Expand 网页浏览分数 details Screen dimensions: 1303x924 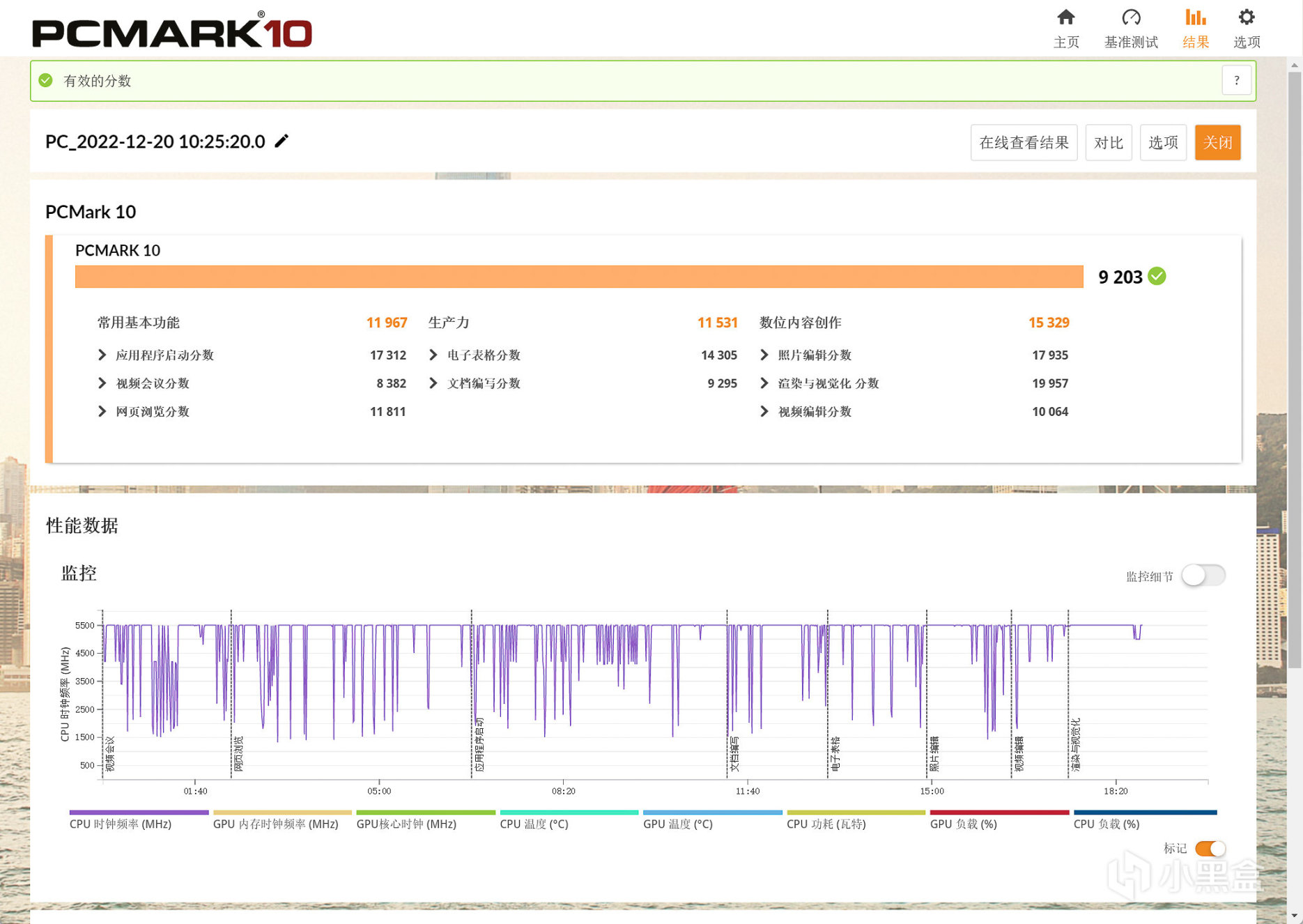click(102, 411)
